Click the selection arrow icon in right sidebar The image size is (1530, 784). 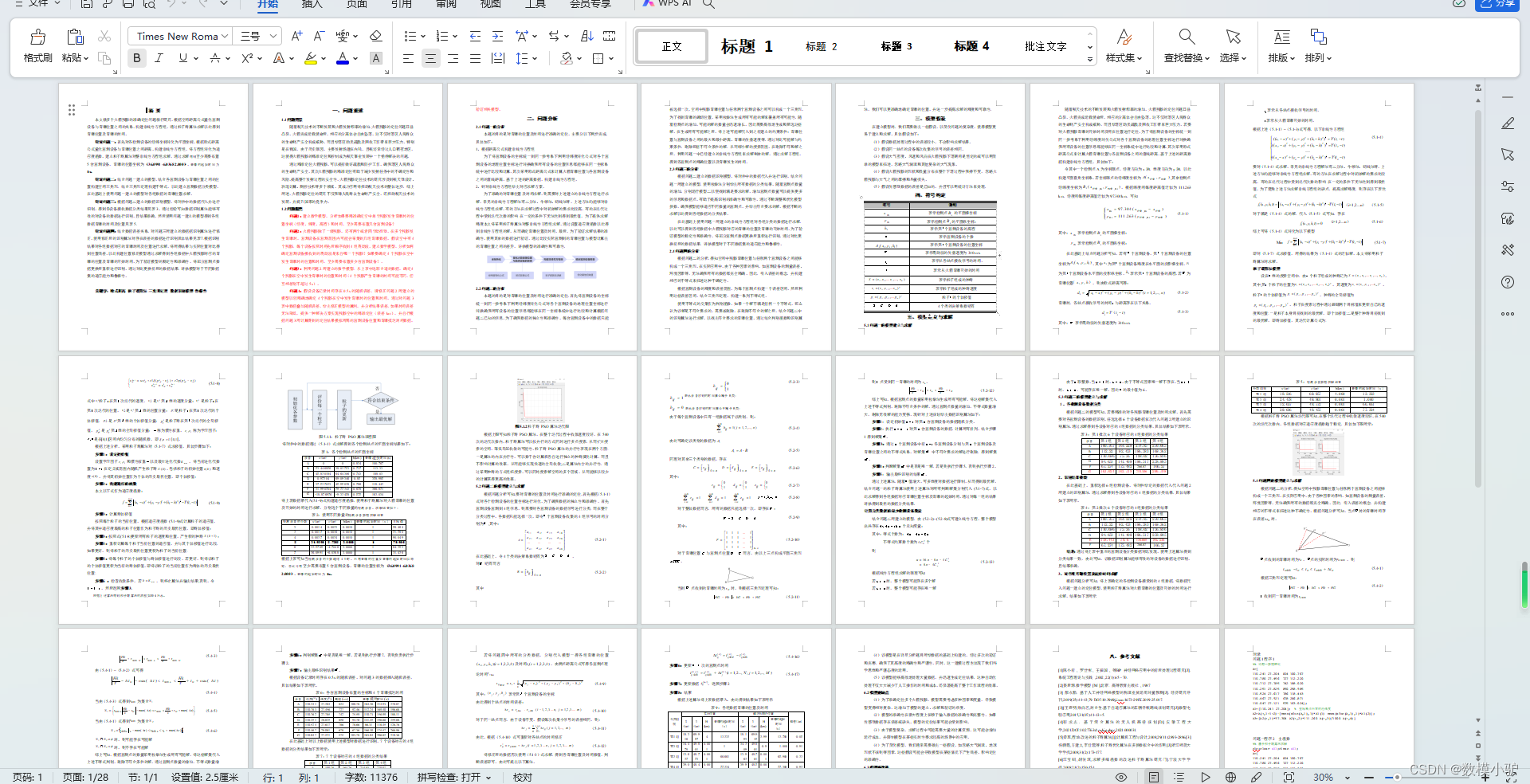pyautogui.click(x=1508, y=155)
